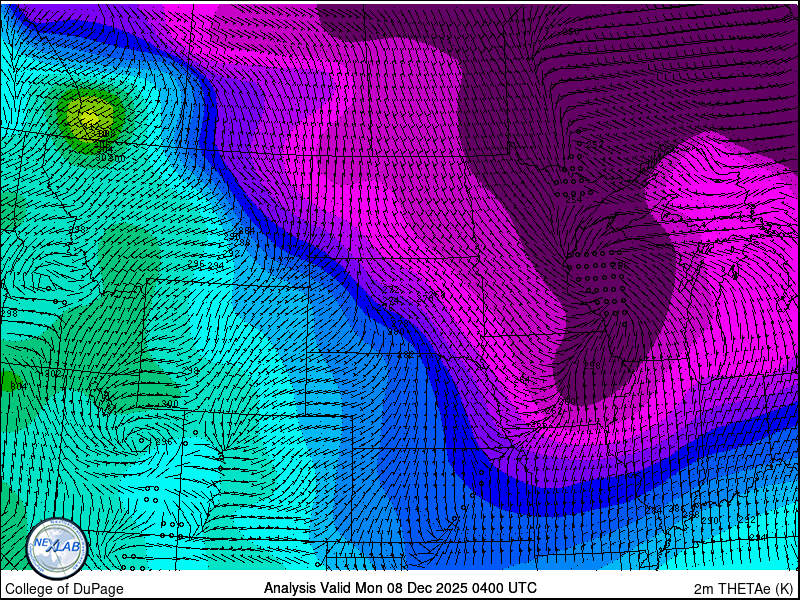The height and width of the screenshot is (600, 800).
Task: Click the College of DuPage label
Action: coord(64,589)
